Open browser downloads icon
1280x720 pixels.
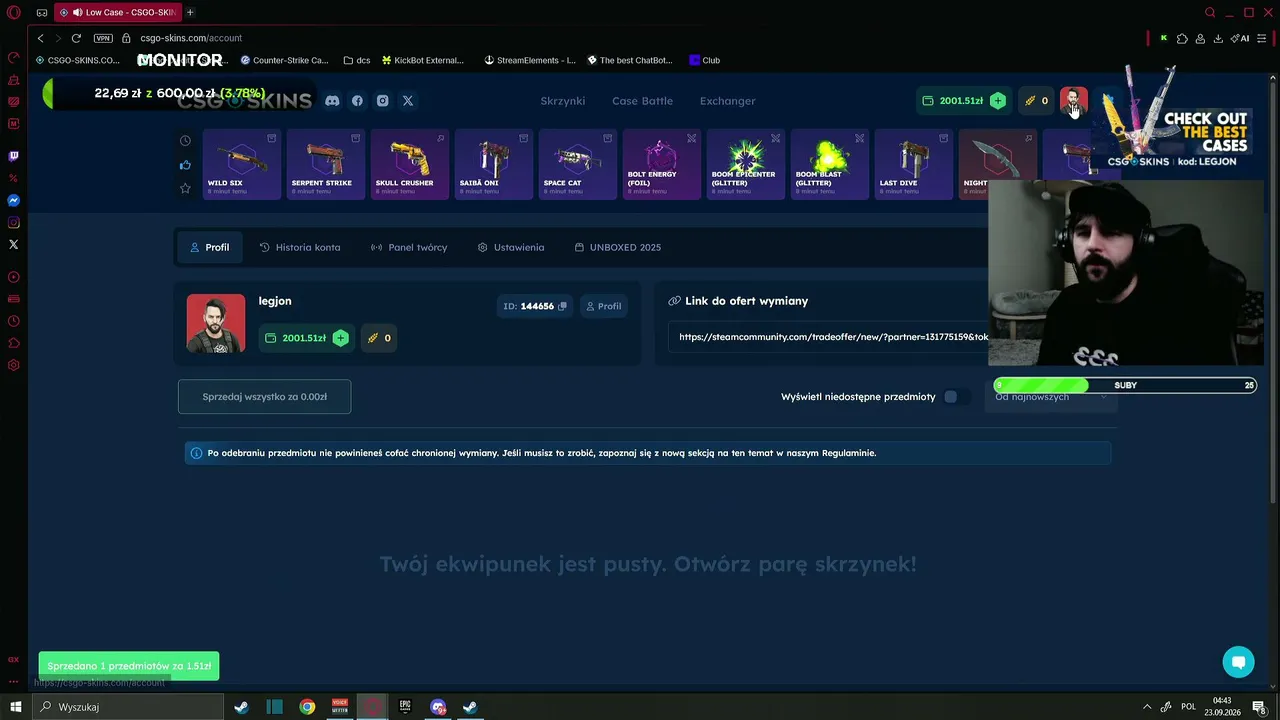(x=1218, y=38)
